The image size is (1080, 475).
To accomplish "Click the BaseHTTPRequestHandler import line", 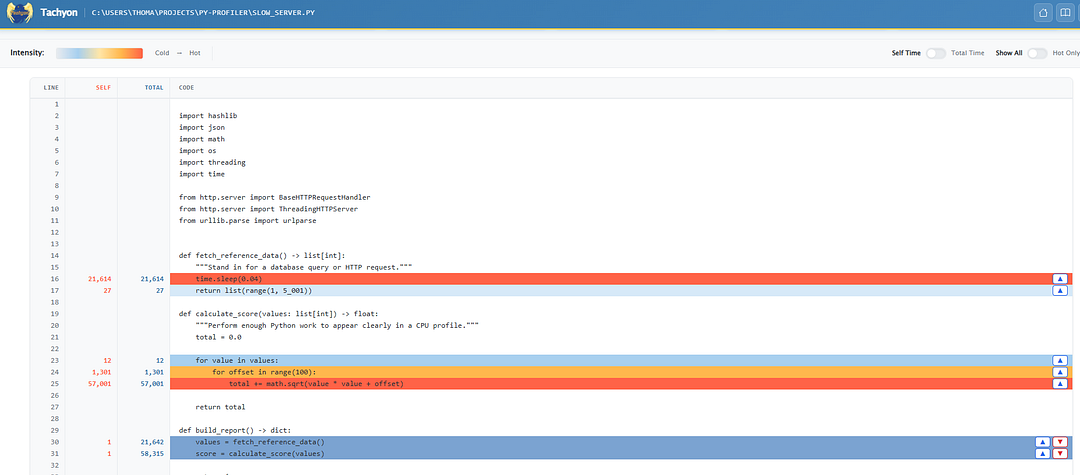I will pyautogui.click(x=275, y=198).
